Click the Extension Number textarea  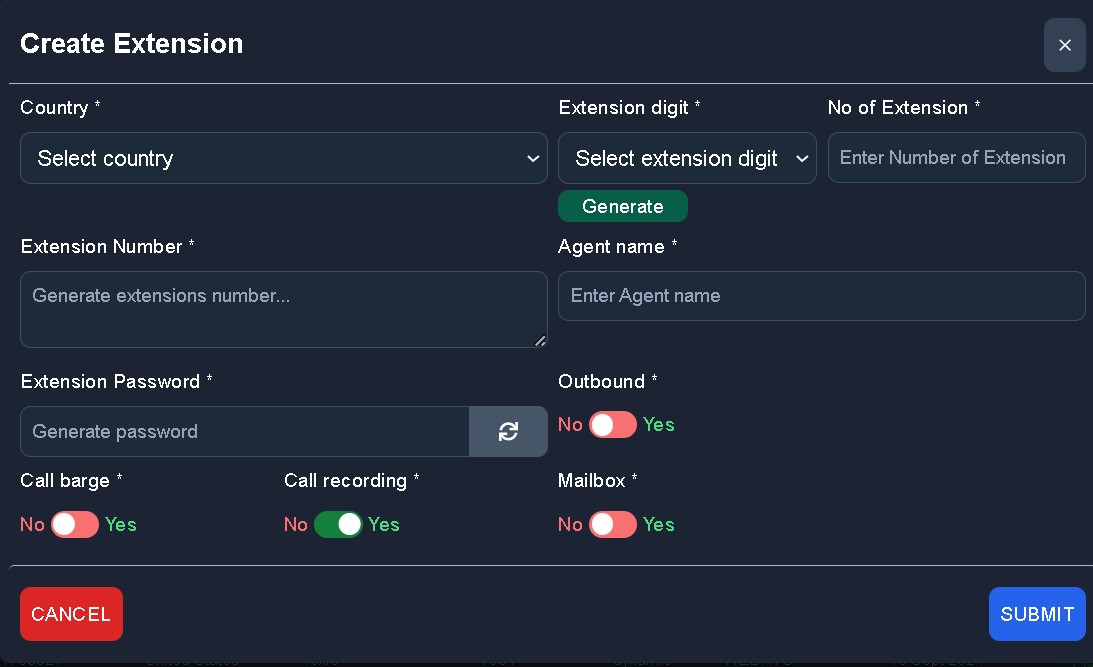pos(283,309)
